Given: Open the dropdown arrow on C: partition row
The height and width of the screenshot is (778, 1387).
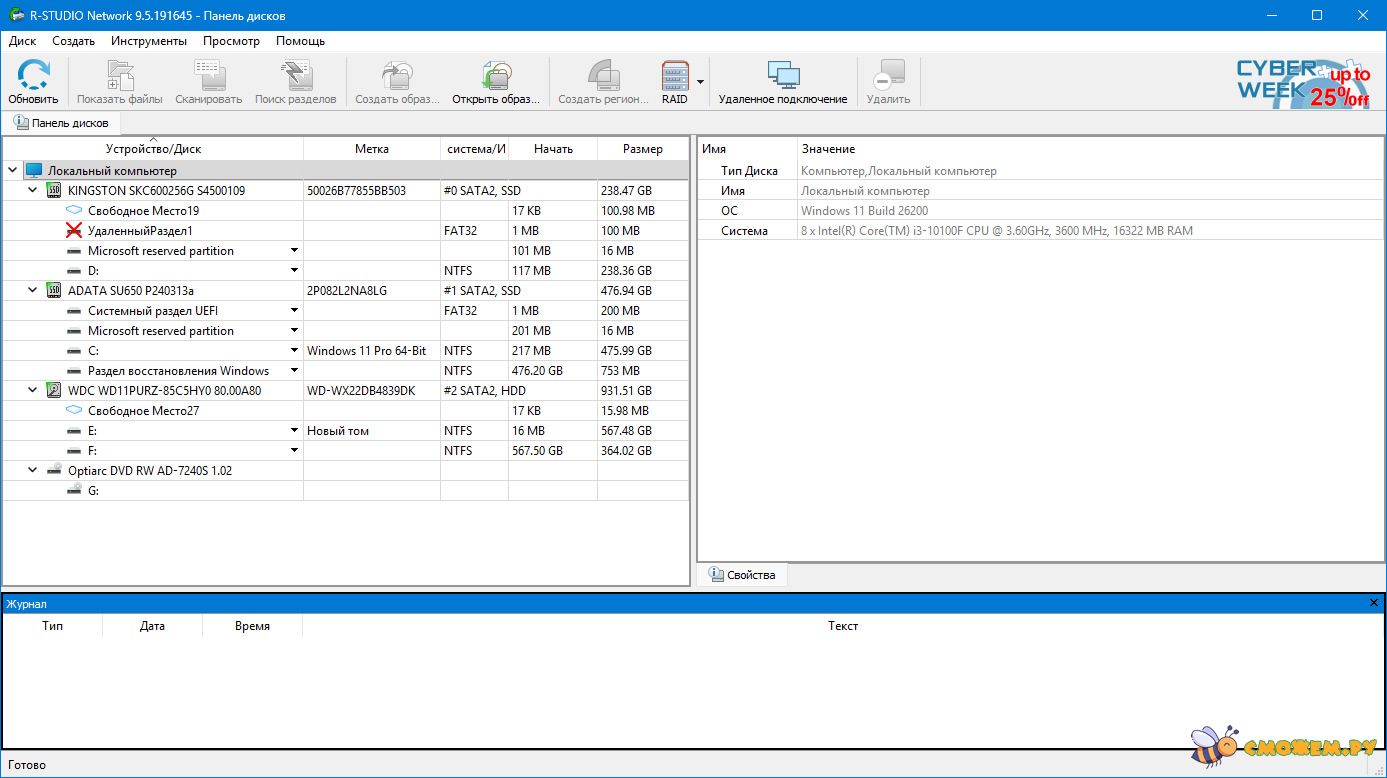Looking at the screenshot, I should (x=295, y=351).
